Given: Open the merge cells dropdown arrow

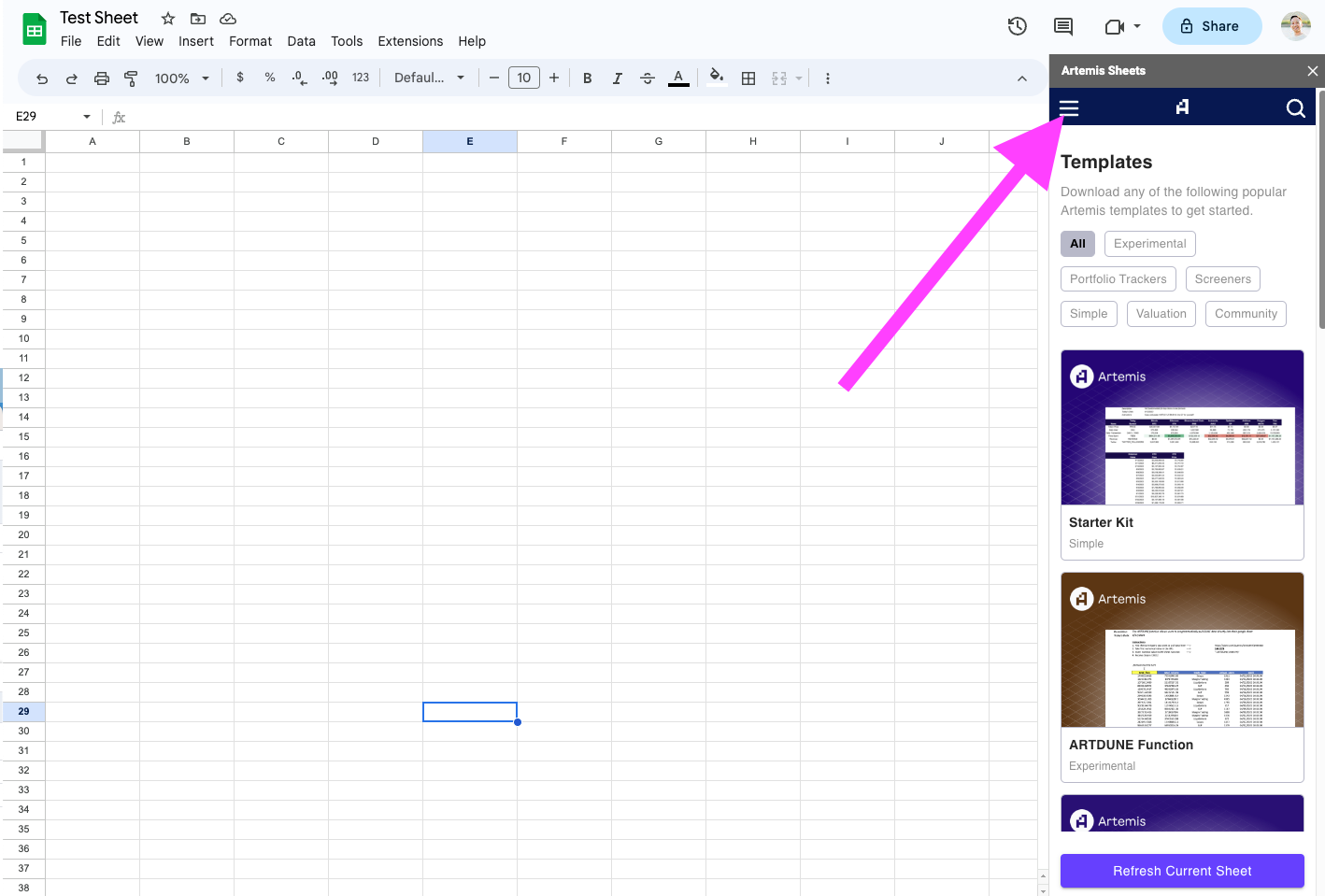Looking at the screenshot, I should coord(799,78).
